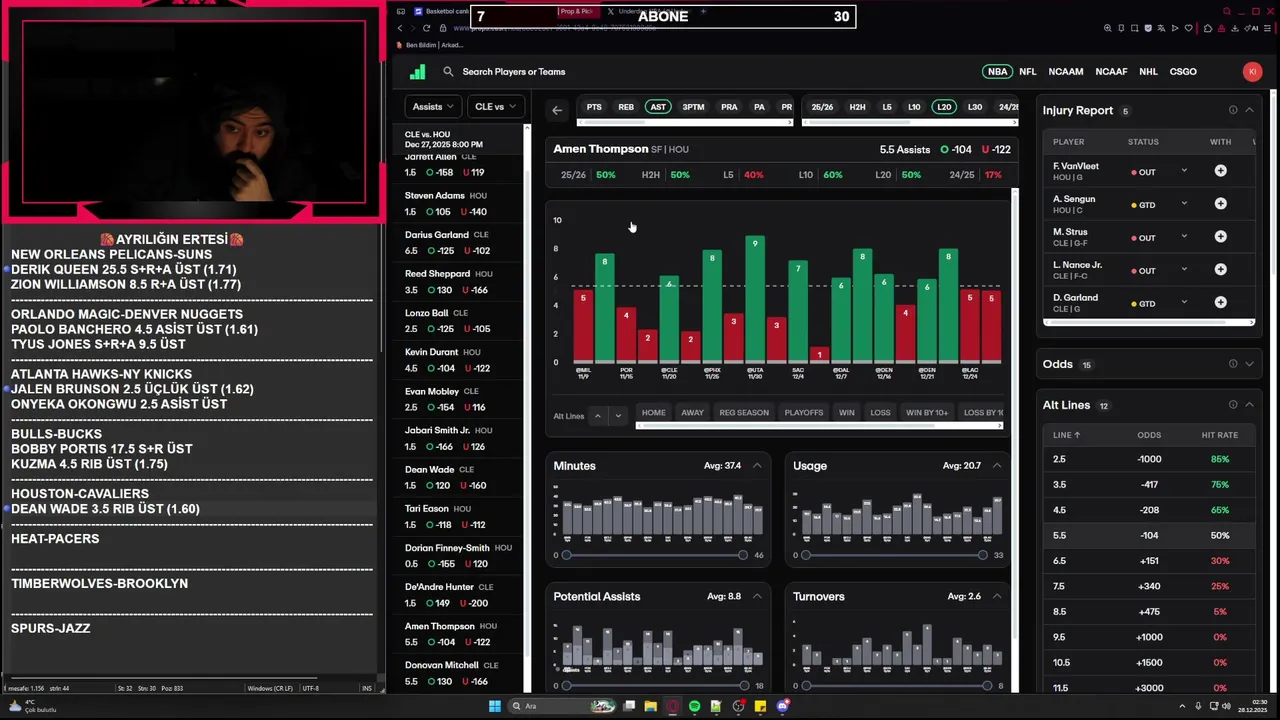Open the CLE vs game dropdown

(x=495, y=107)
